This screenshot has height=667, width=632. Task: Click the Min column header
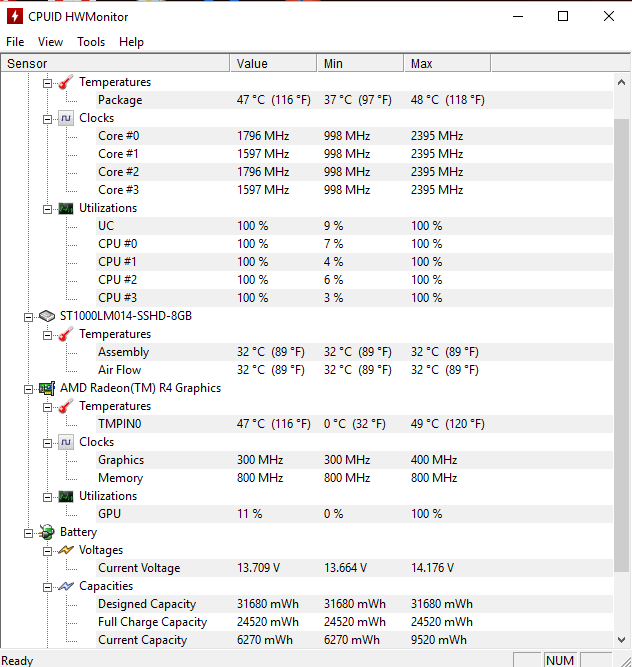pos(360,63)
